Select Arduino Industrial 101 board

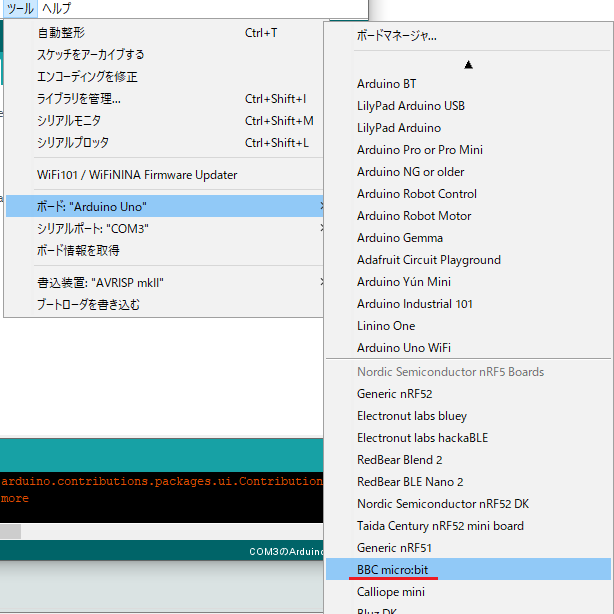pyautogui.click(x=468, y=304)
